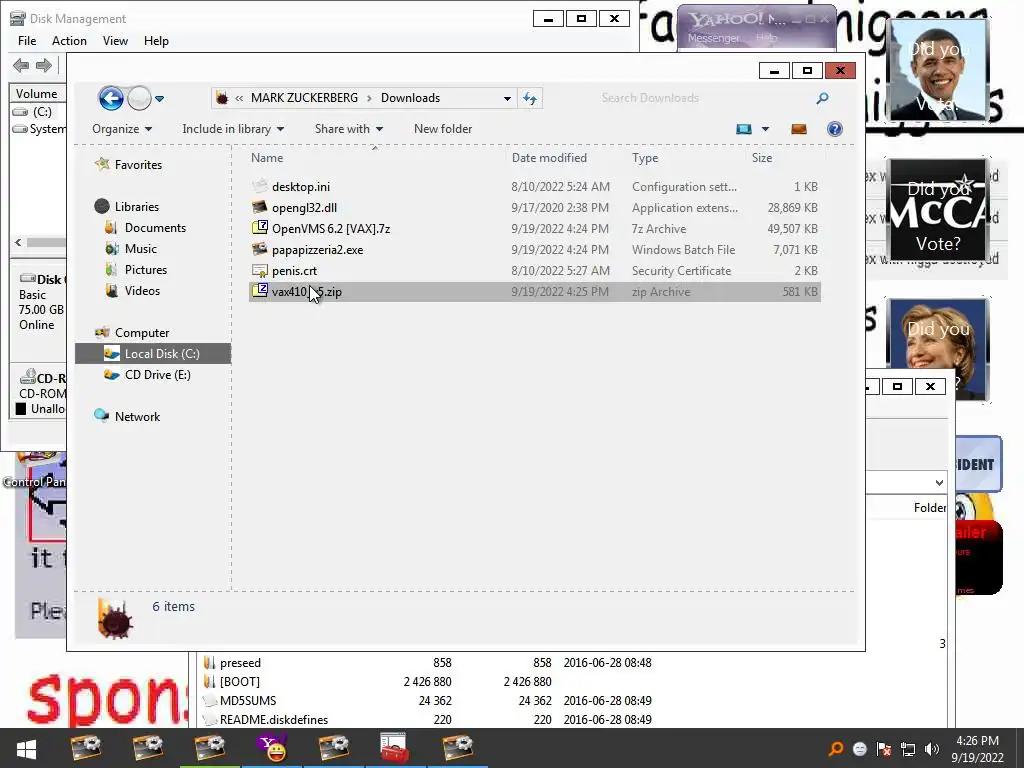Select papapizzeria2.exe icon
Viewport: 1024px width, 768px height.
(x=260, y=249)
